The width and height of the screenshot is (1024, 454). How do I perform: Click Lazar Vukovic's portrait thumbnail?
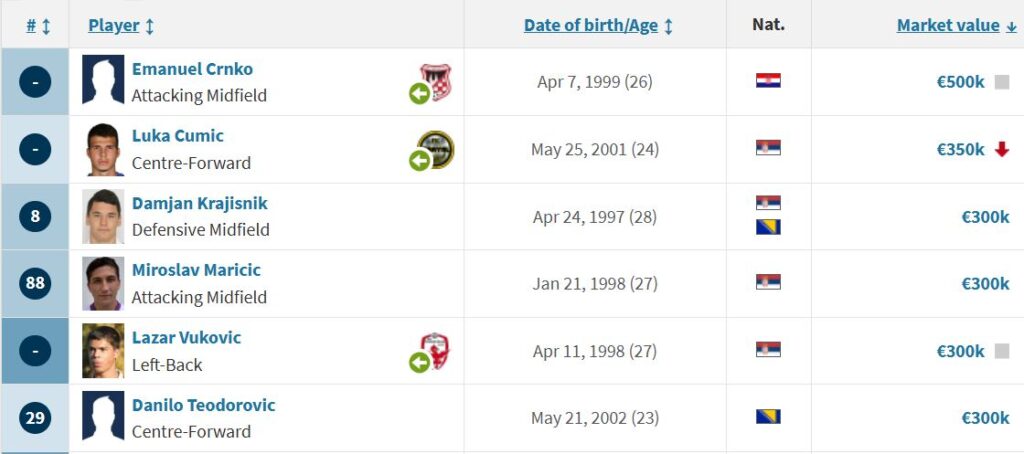pos(103,351)
